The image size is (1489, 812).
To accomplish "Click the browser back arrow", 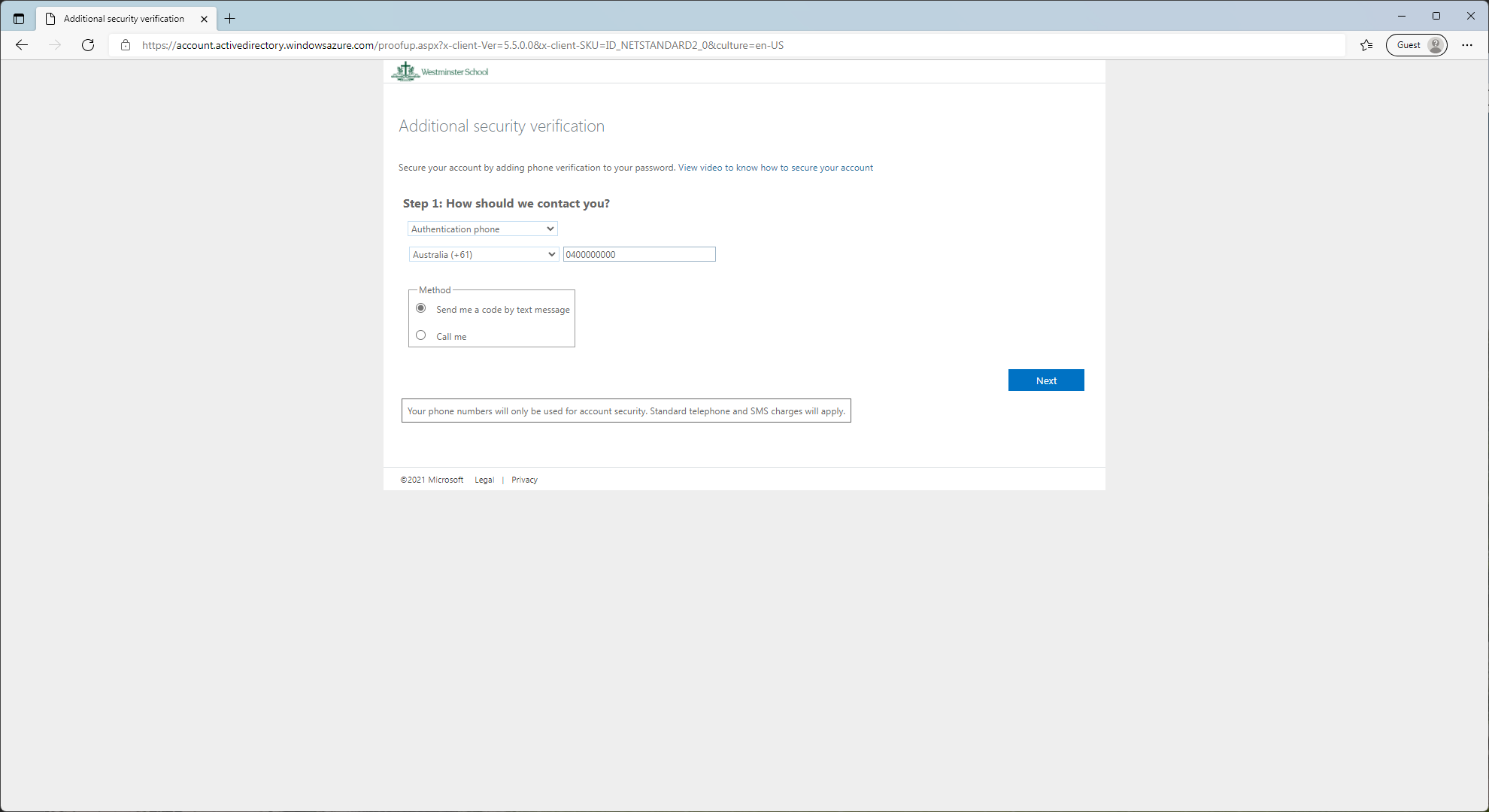I will point(21,45).
